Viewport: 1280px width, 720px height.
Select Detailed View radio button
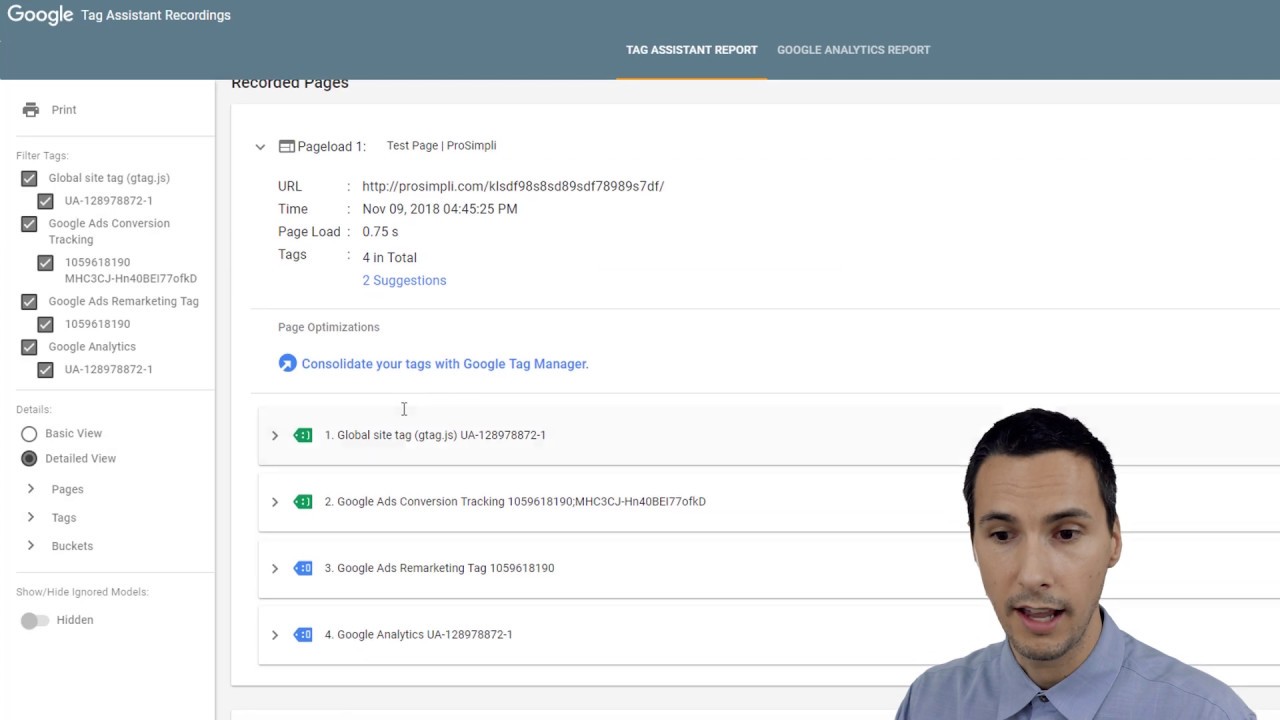pyautogui.click(x=29, y=458)
